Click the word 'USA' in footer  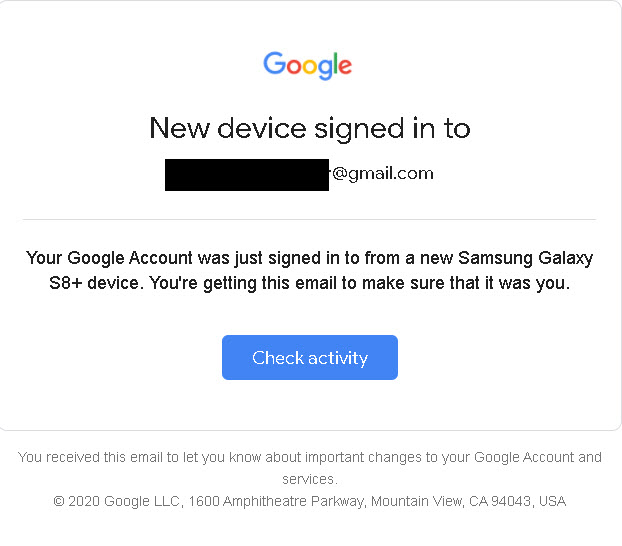tap(552, 501)
